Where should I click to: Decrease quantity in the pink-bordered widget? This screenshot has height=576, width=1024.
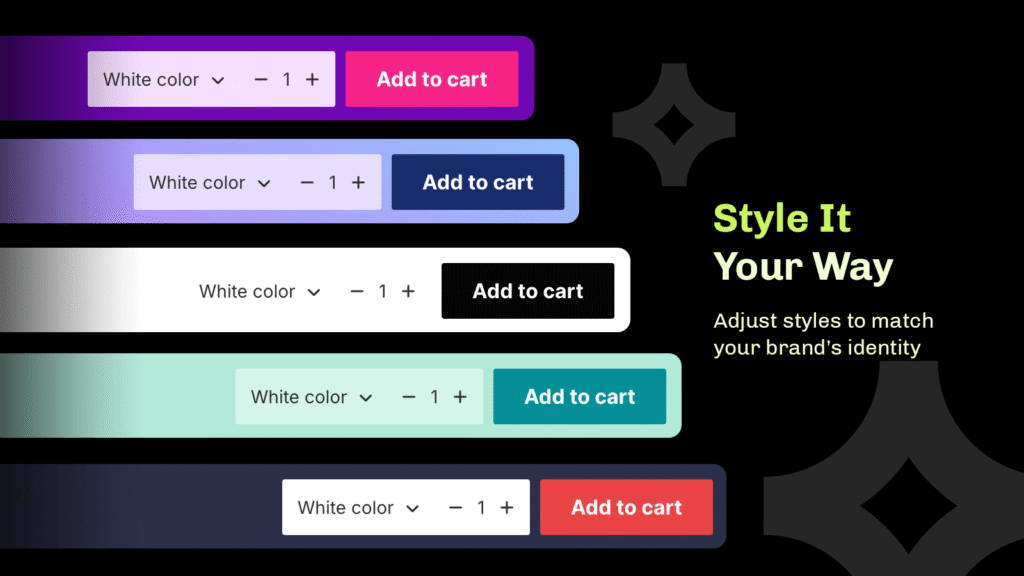click(262, 79)
